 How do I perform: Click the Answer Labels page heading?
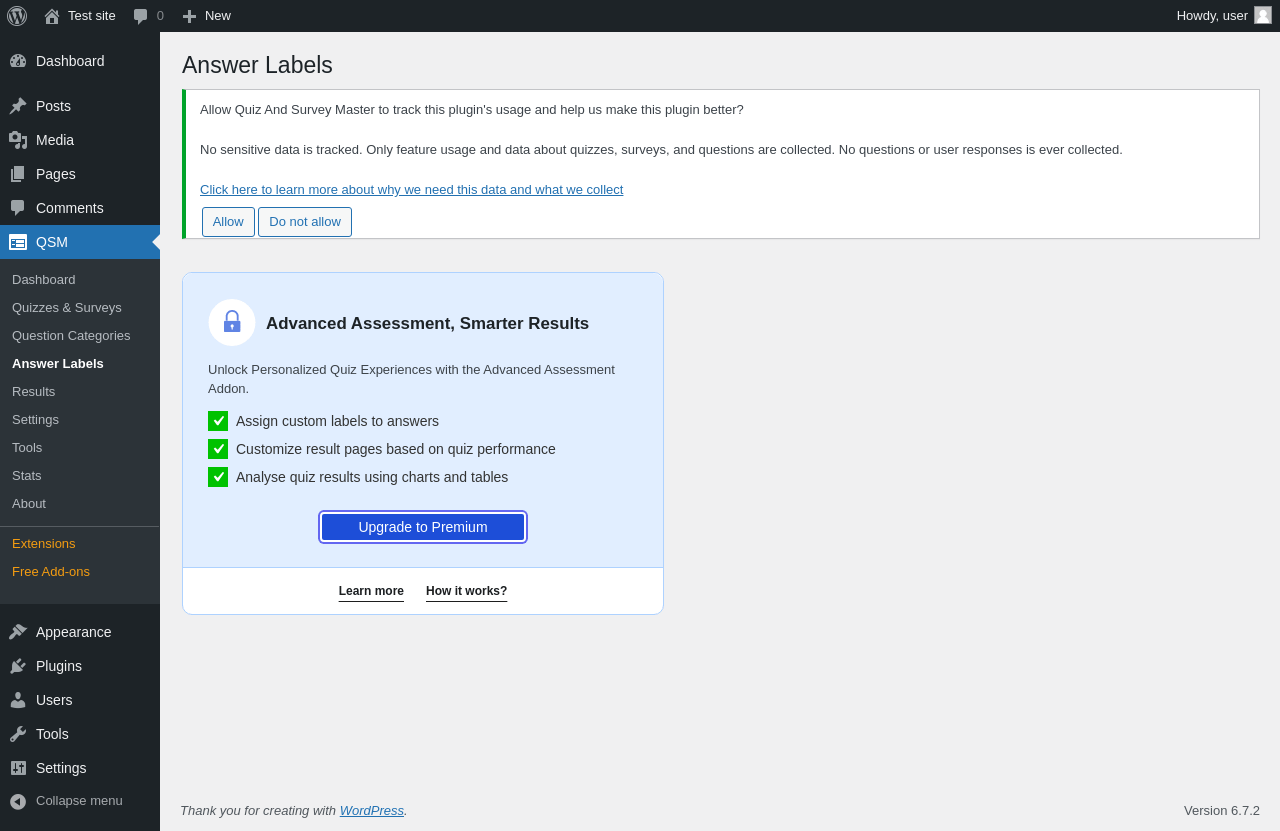pos(257,65)
